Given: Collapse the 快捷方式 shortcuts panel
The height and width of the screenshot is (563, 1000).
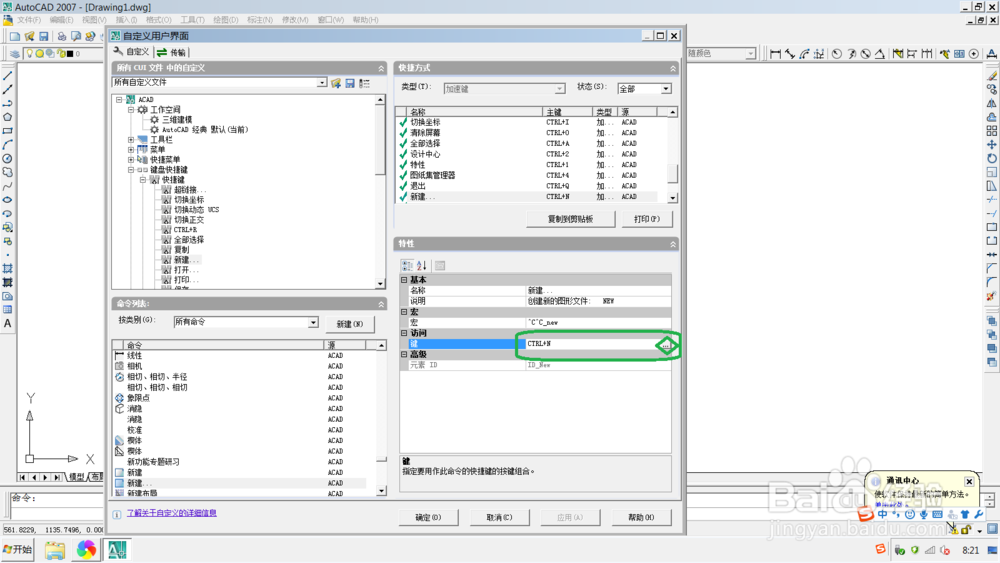Looking at the screenshot, I should (x=673, y=68).
